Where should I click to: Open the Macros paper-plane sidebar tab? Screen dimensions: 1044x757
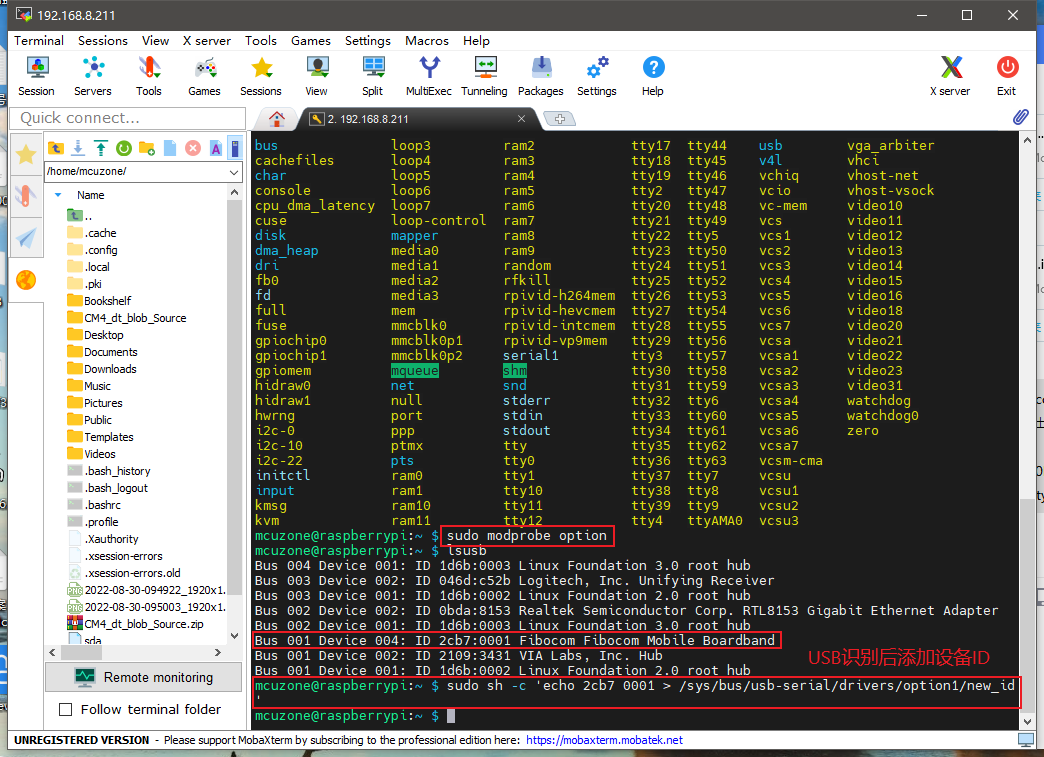pos(26,238)
